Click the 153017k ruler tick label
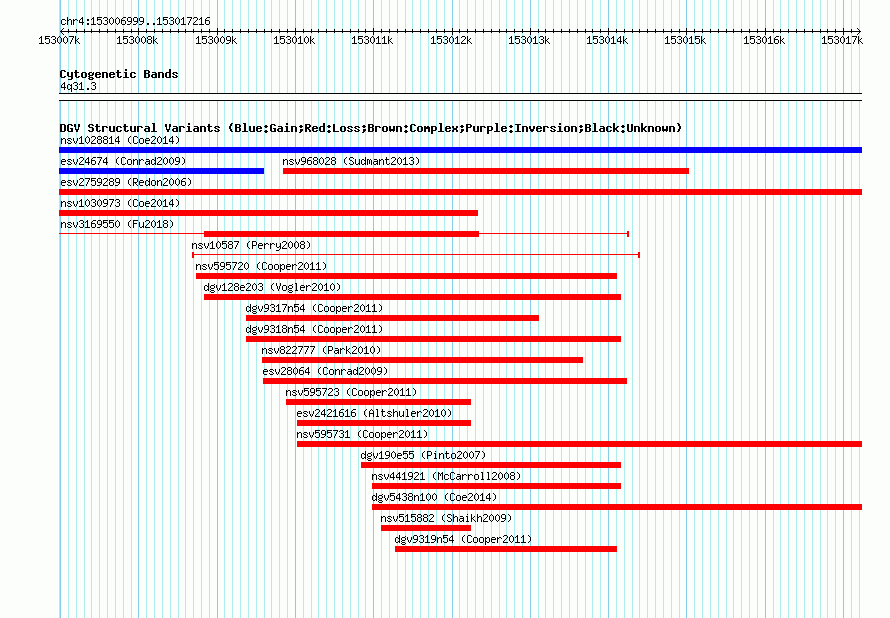Screen dimensions: 890x618 click(842, 40)
